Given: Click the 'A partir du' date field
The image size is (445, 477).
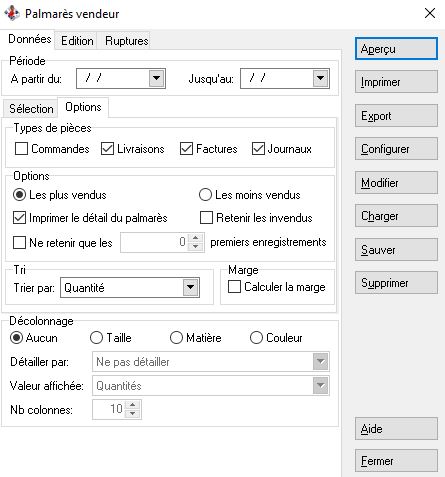Looking at the screenshot, I should tap(113, 78).
